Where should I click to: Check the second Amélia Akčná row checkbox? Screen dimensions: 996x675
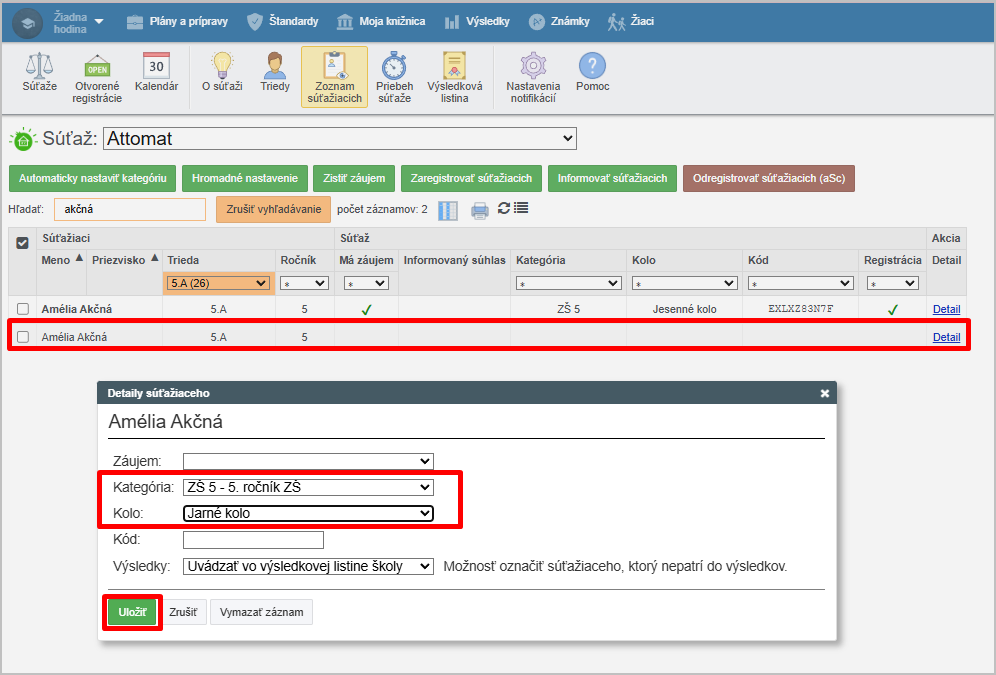23,337
